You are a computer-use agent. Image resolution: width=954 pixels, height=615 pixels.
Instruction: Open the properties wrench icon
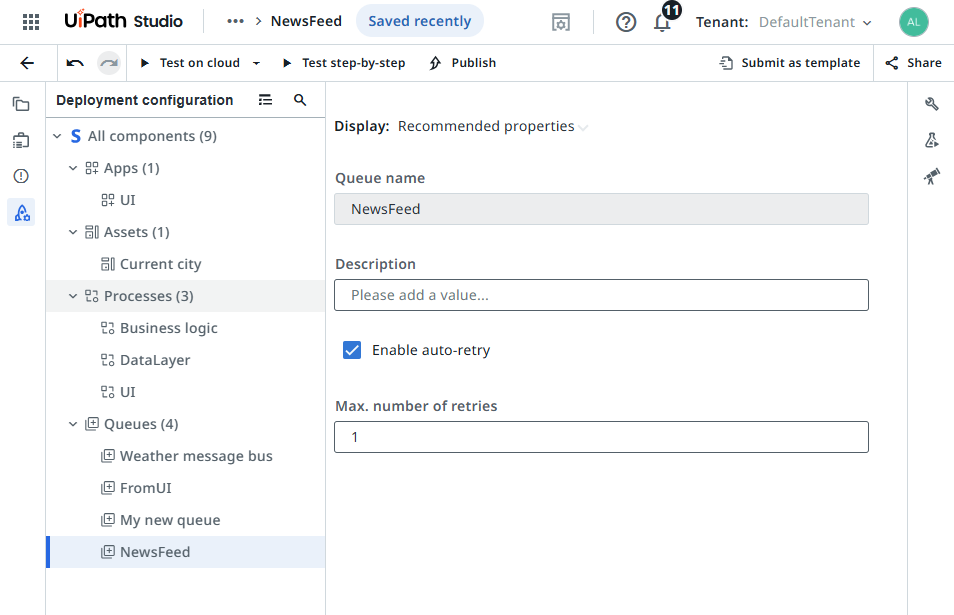tap(931, 104)
